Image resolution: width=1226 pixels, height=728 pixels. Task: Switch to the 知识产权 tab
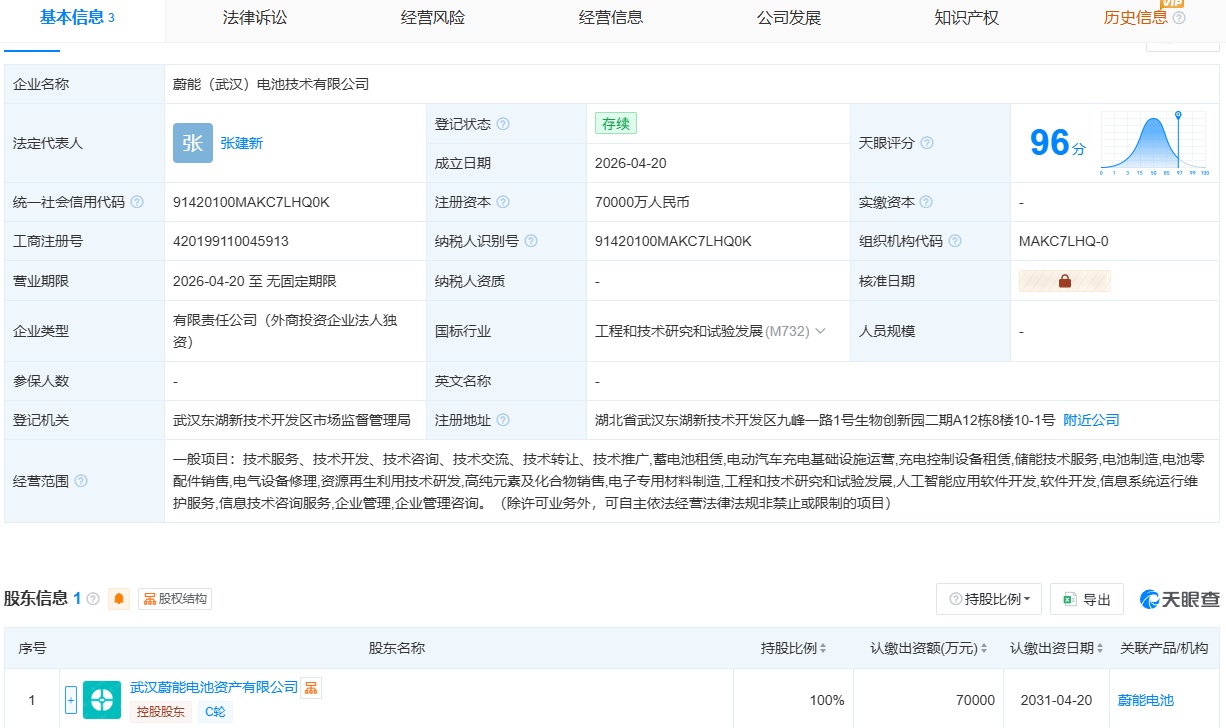coord(966,17)
